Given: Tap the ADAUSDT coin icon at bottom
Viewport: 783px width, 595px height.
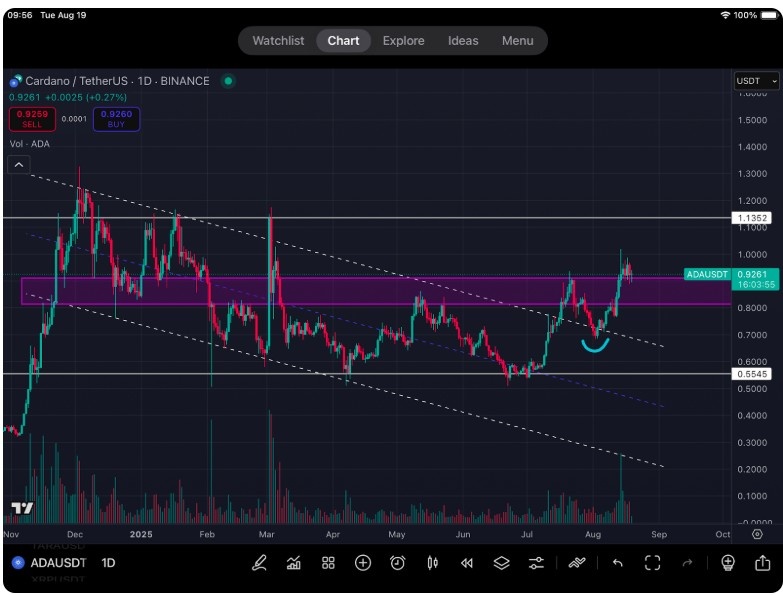Looking at the screenshot, I should [18, 563].
